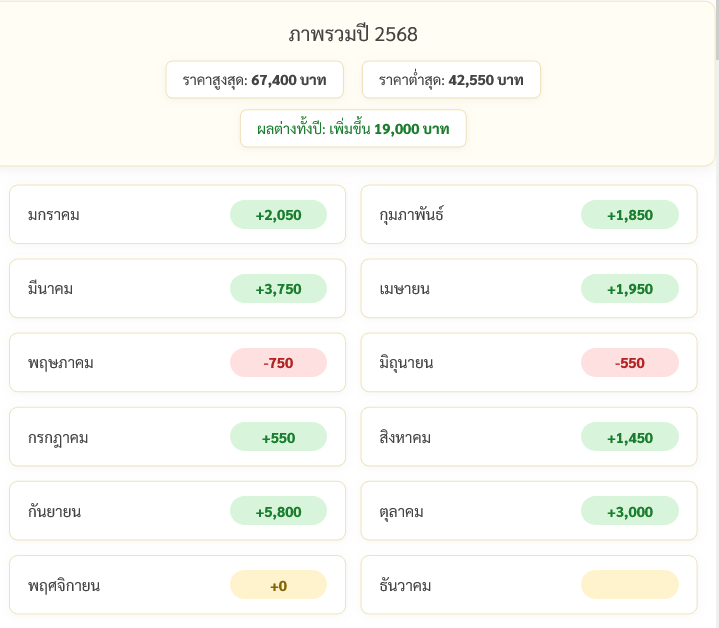719x628 pixels.
Task: Select the +1,950 badge for เมษายน
Action: [x=629, y=289]
